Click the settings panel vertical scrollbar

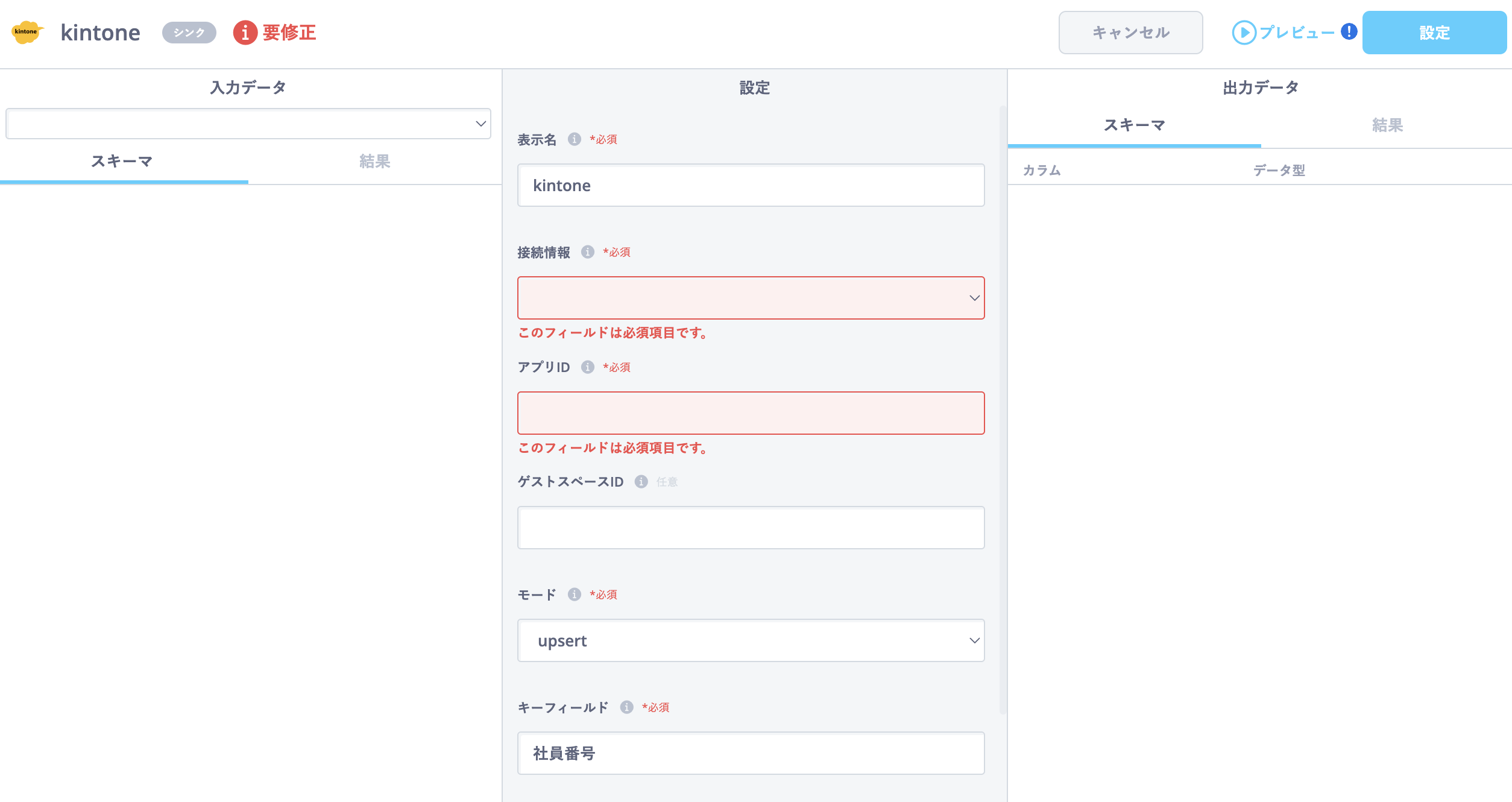(x=1003, y=410)
